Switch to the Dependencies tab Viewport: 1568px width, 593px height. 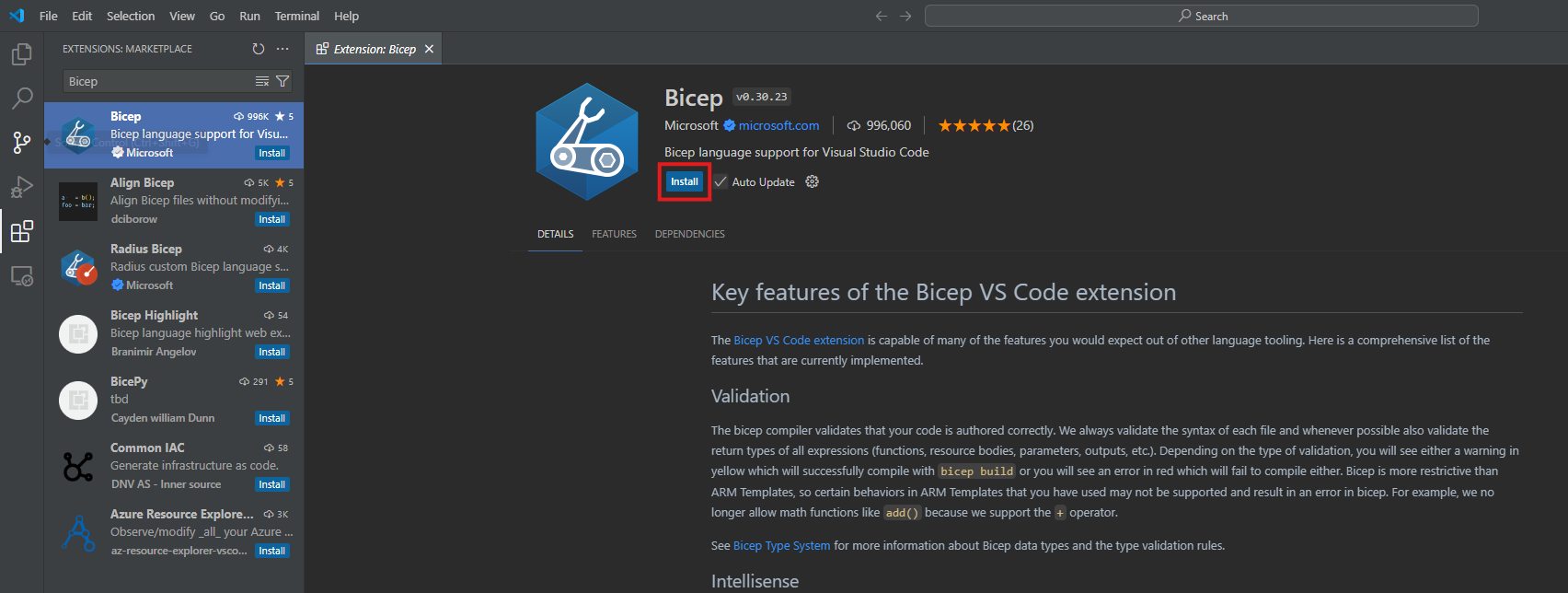tap(689, 235)
